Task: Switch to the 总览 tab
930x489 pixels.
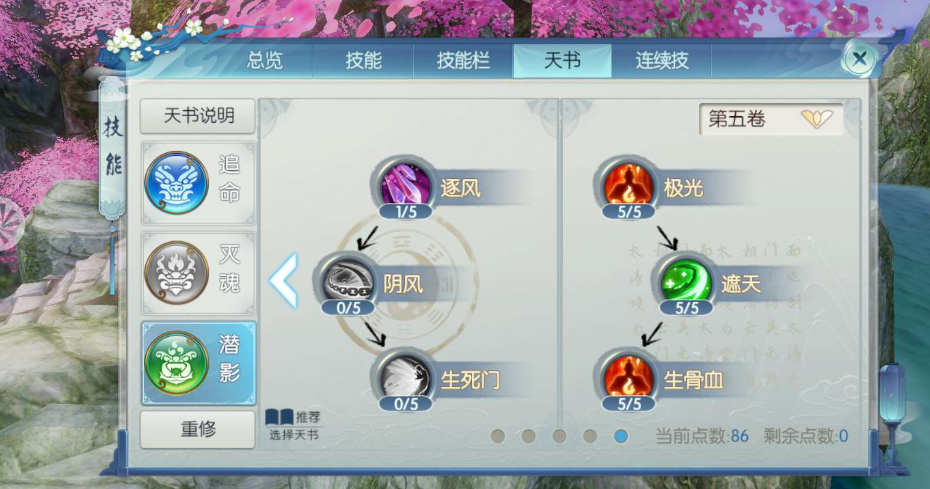Action: point(265,60)
